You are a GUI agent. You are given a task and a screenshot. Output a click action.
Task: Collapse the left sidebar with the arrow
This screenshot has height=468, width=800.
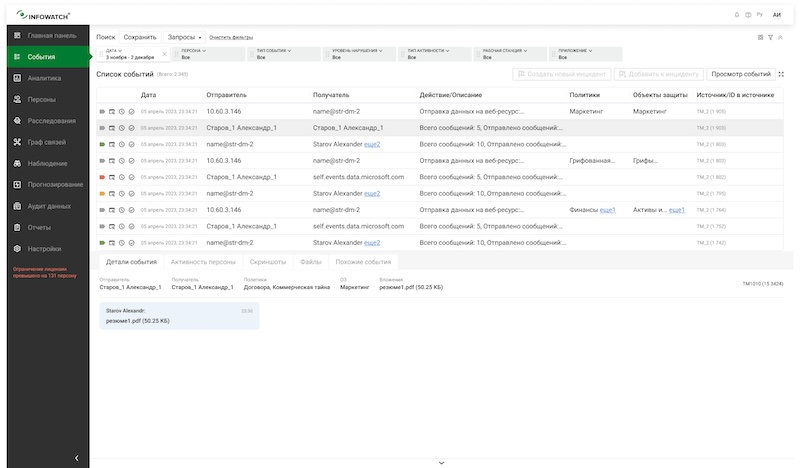77,458
